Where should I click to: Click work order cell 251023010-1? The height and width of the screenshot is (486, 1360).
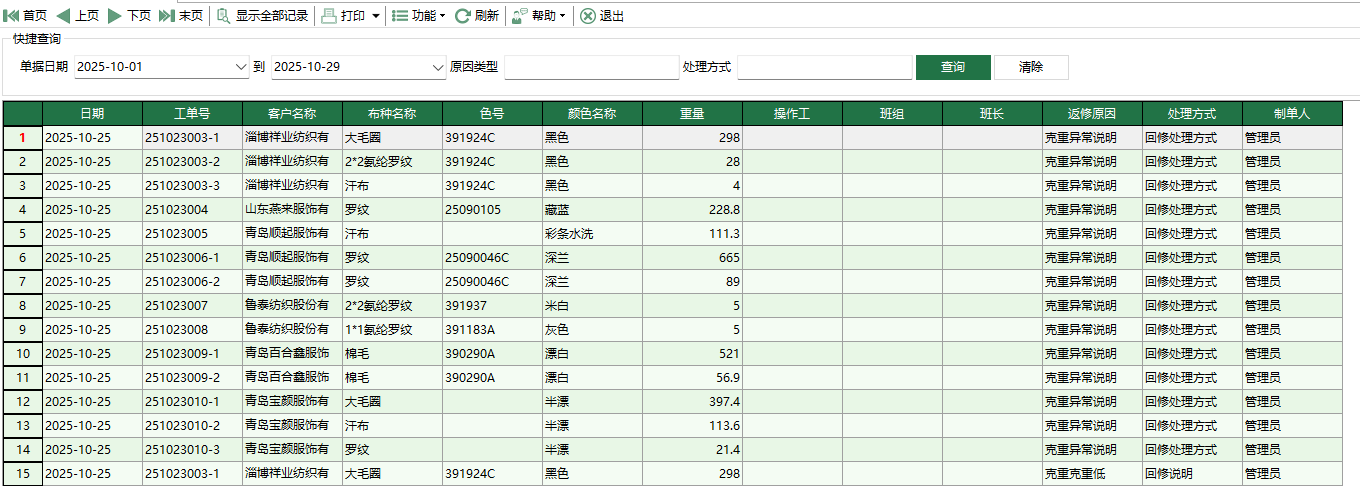coord(193,401)
